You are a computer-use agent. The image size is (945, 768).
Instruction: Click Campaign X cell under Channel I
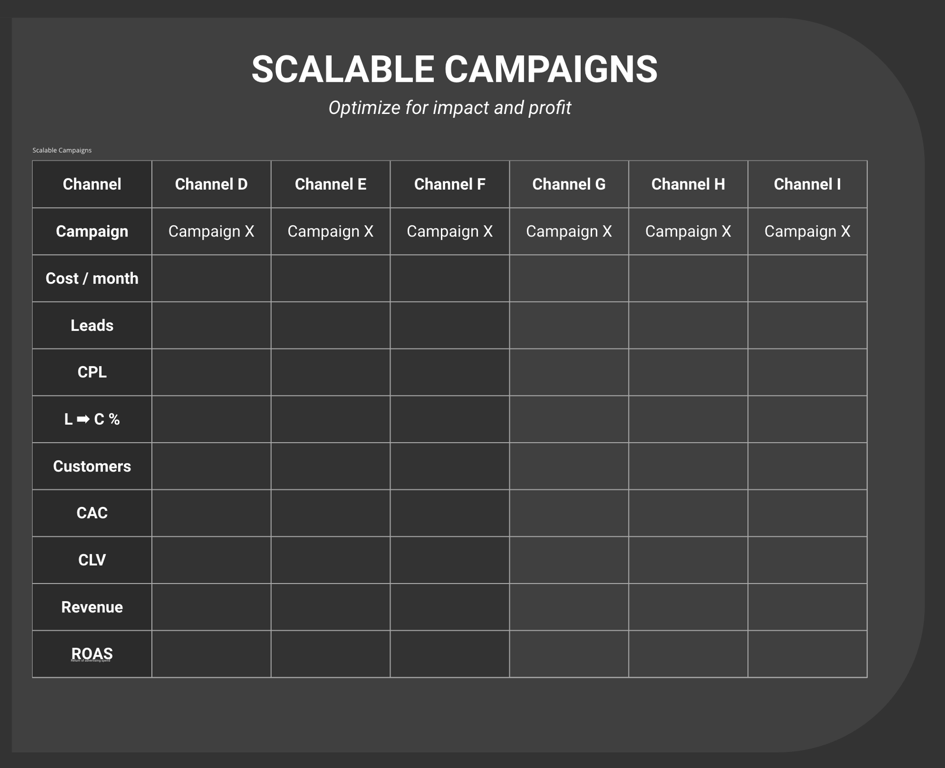click(x=807, y=231)
